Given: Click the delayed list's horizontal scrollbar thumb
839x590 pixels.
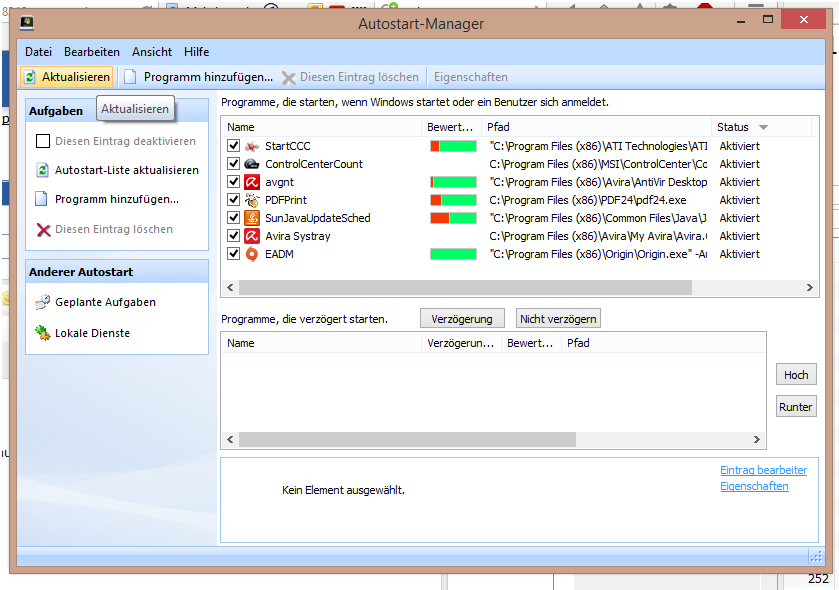Looking at the screenshot, I should 407,440.
